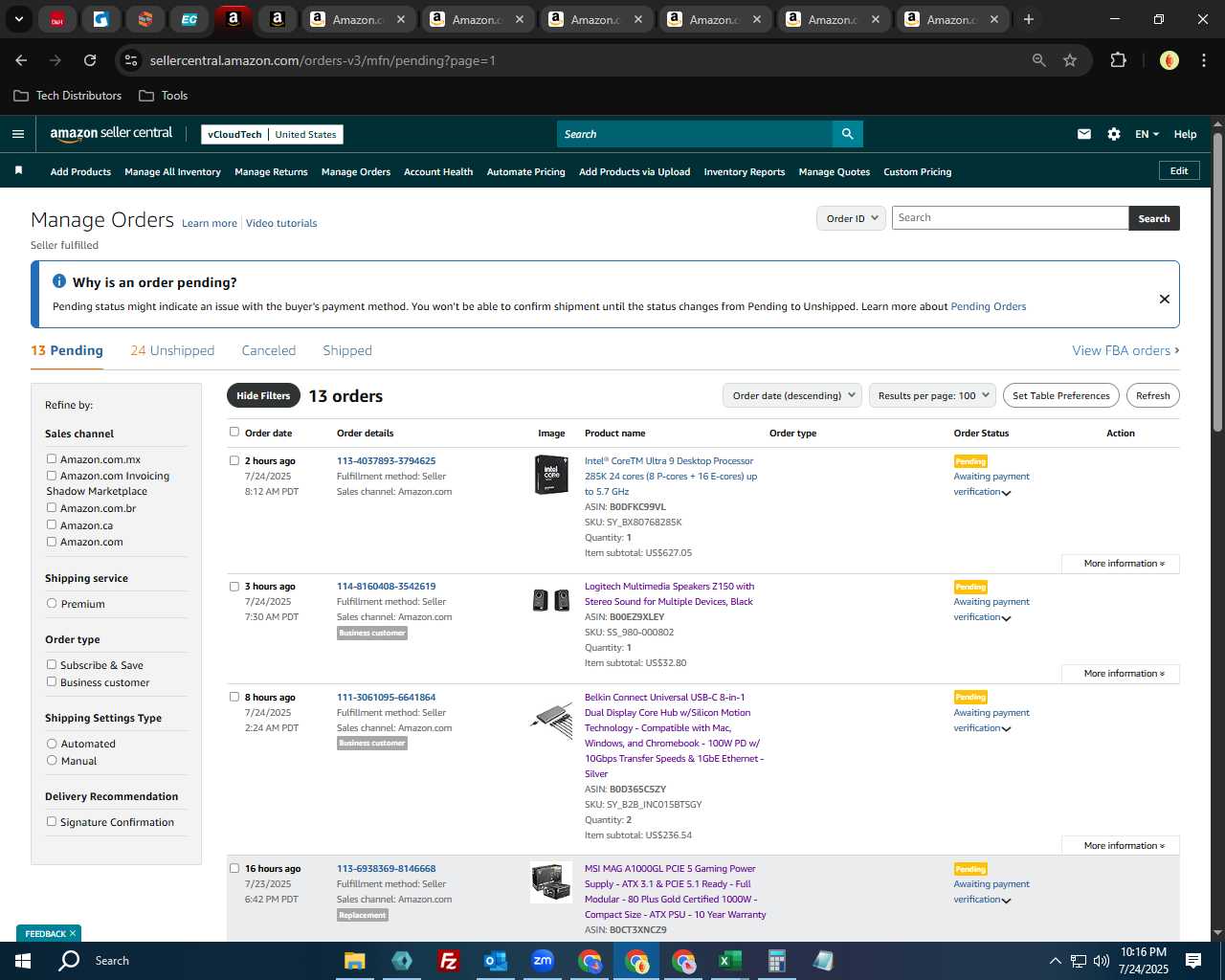This screenshot has width=1225, height=980.
Task: Switch to the Shipped tab
Action: (x=347, y=350)
